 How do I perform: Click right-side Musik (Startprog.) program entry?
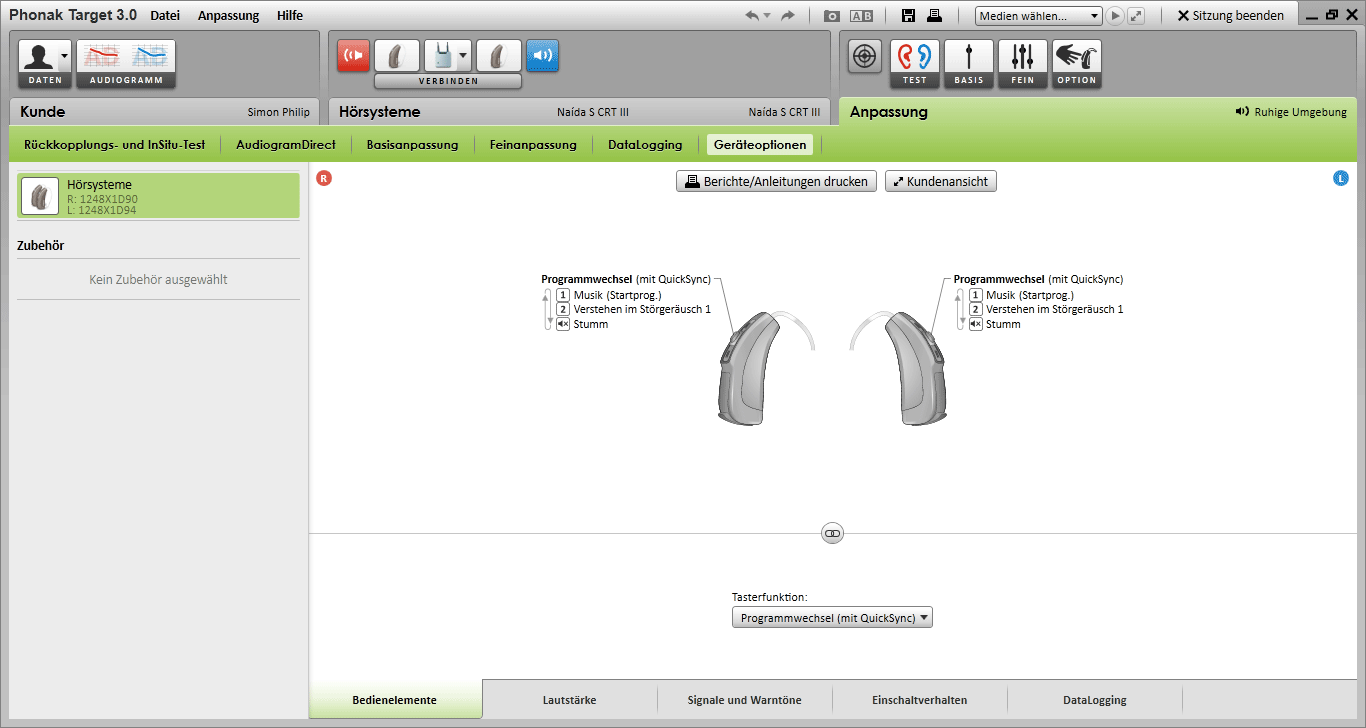(609, 295)
